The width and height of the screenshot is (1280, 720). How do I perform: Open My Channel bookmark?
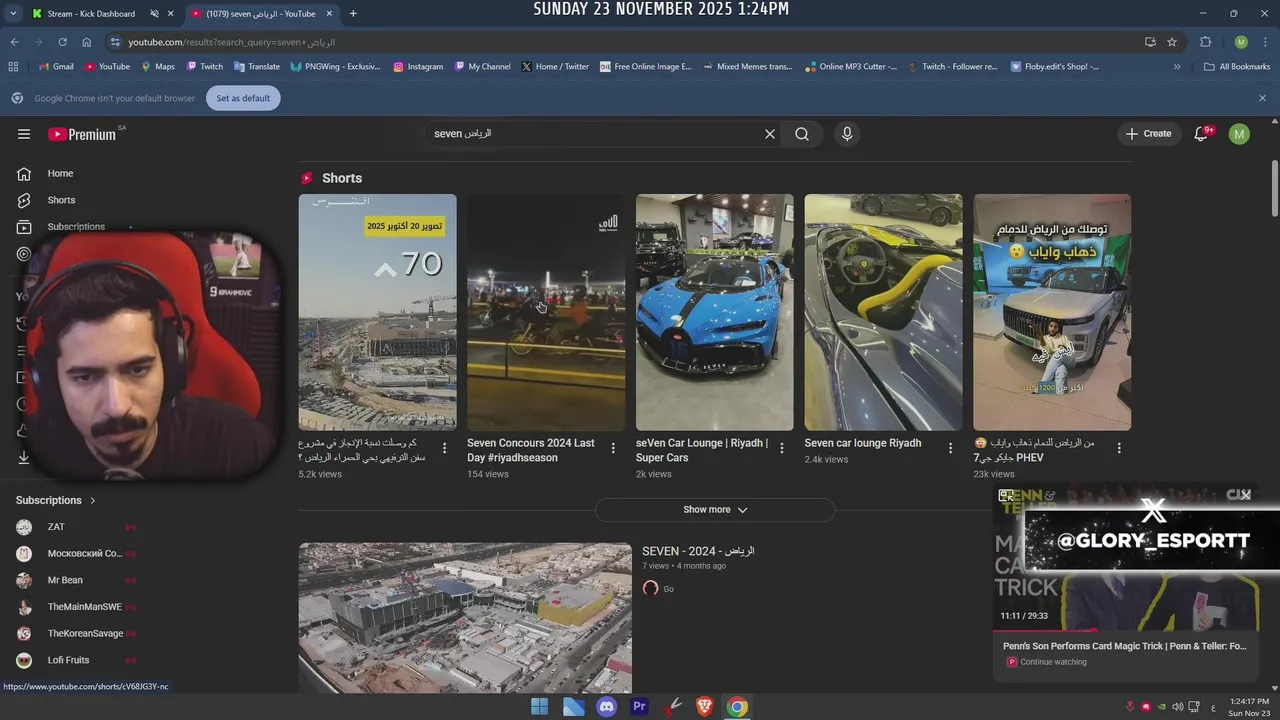482,67
